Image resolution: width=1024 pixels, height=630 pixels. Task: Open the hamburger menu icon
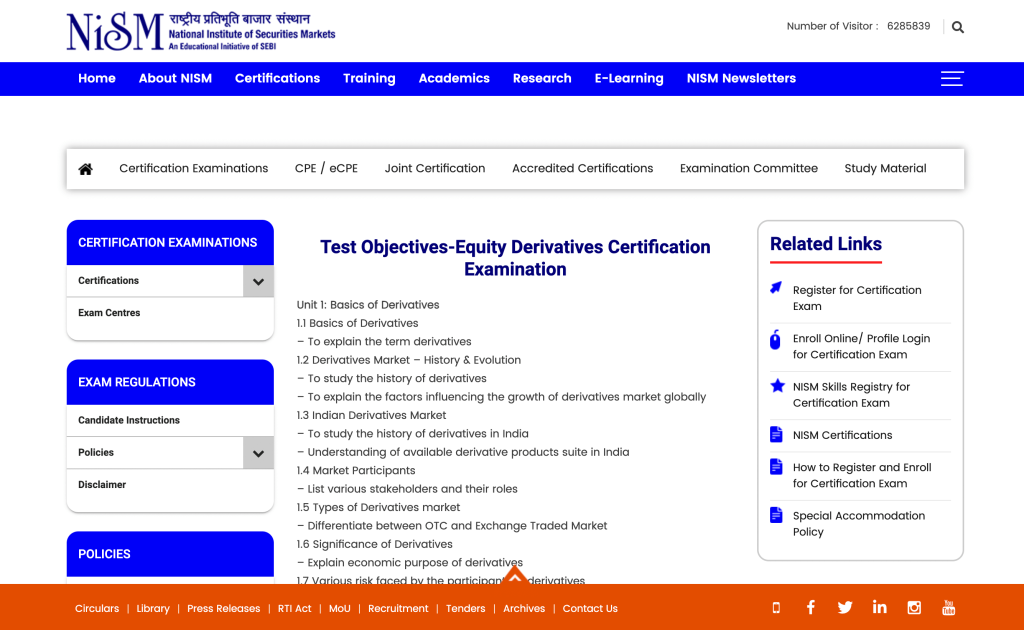click(x=952, y=78)
